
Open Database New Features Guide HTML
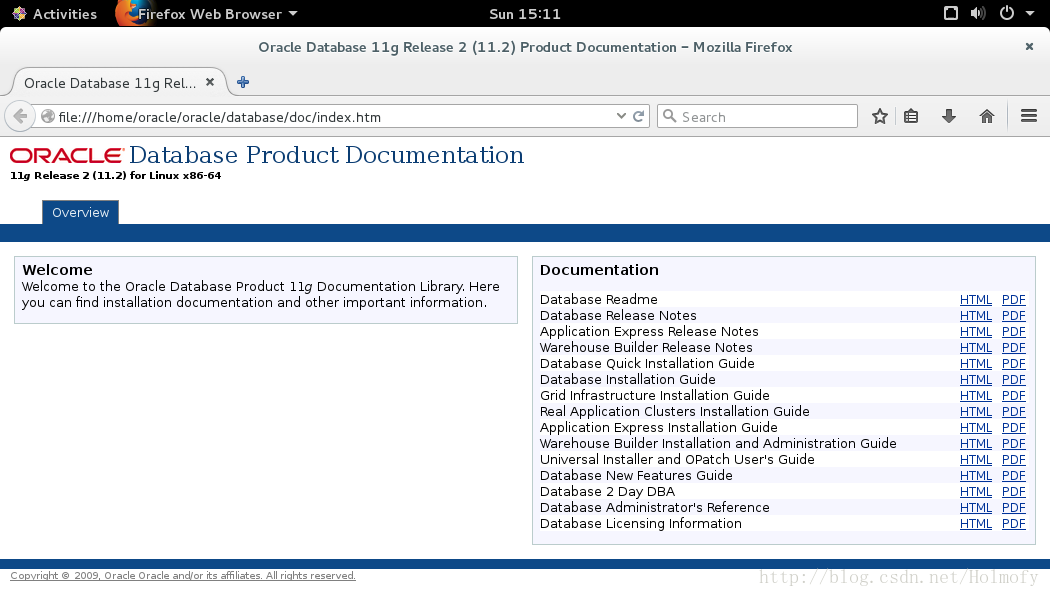pyautogui.click(x=976, y=476)
